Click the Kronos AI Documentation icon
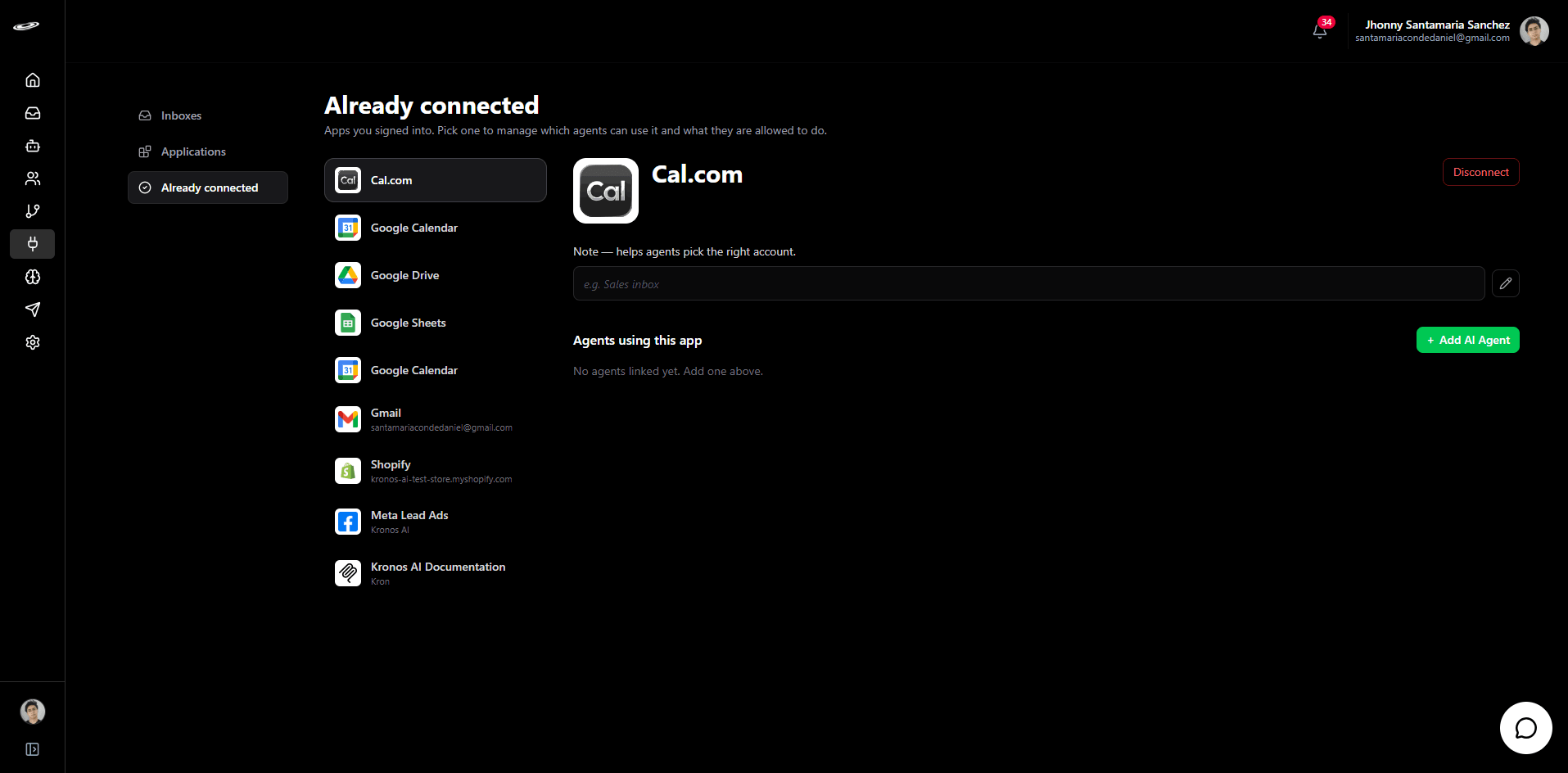Image resolution: width=1568 pixels, height=773 pixels. click(348, 573)
